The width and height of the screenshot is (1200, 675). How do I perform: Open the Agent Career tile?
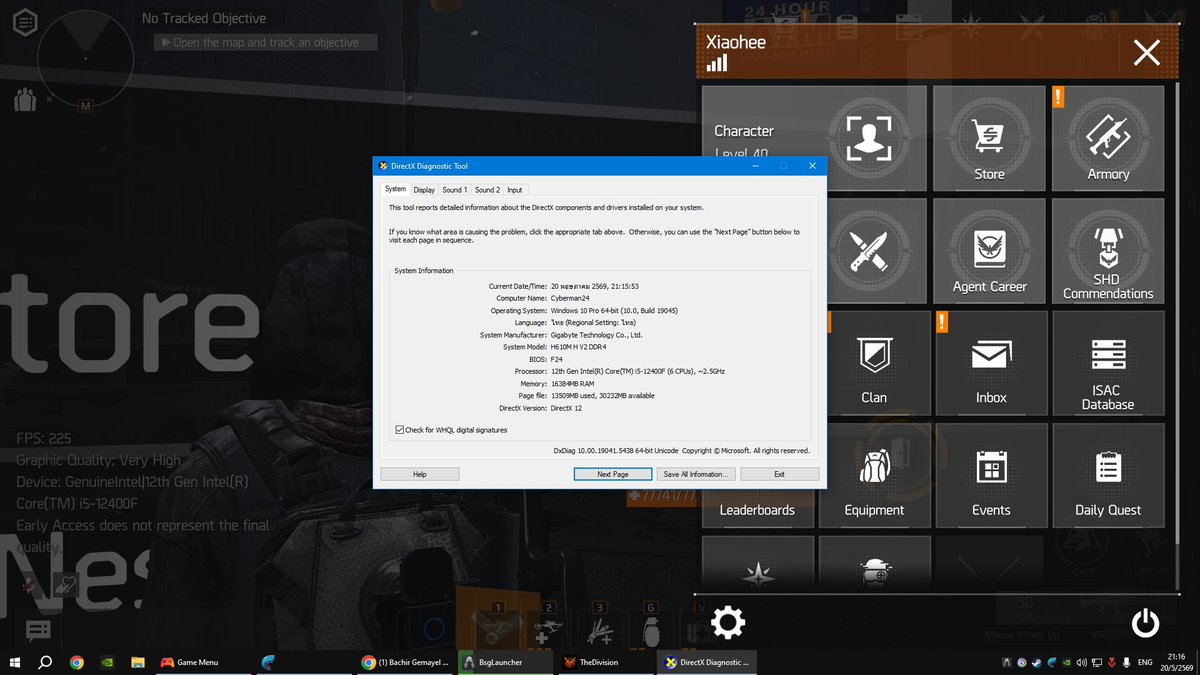pyautogui.click(x=989, y=250)
